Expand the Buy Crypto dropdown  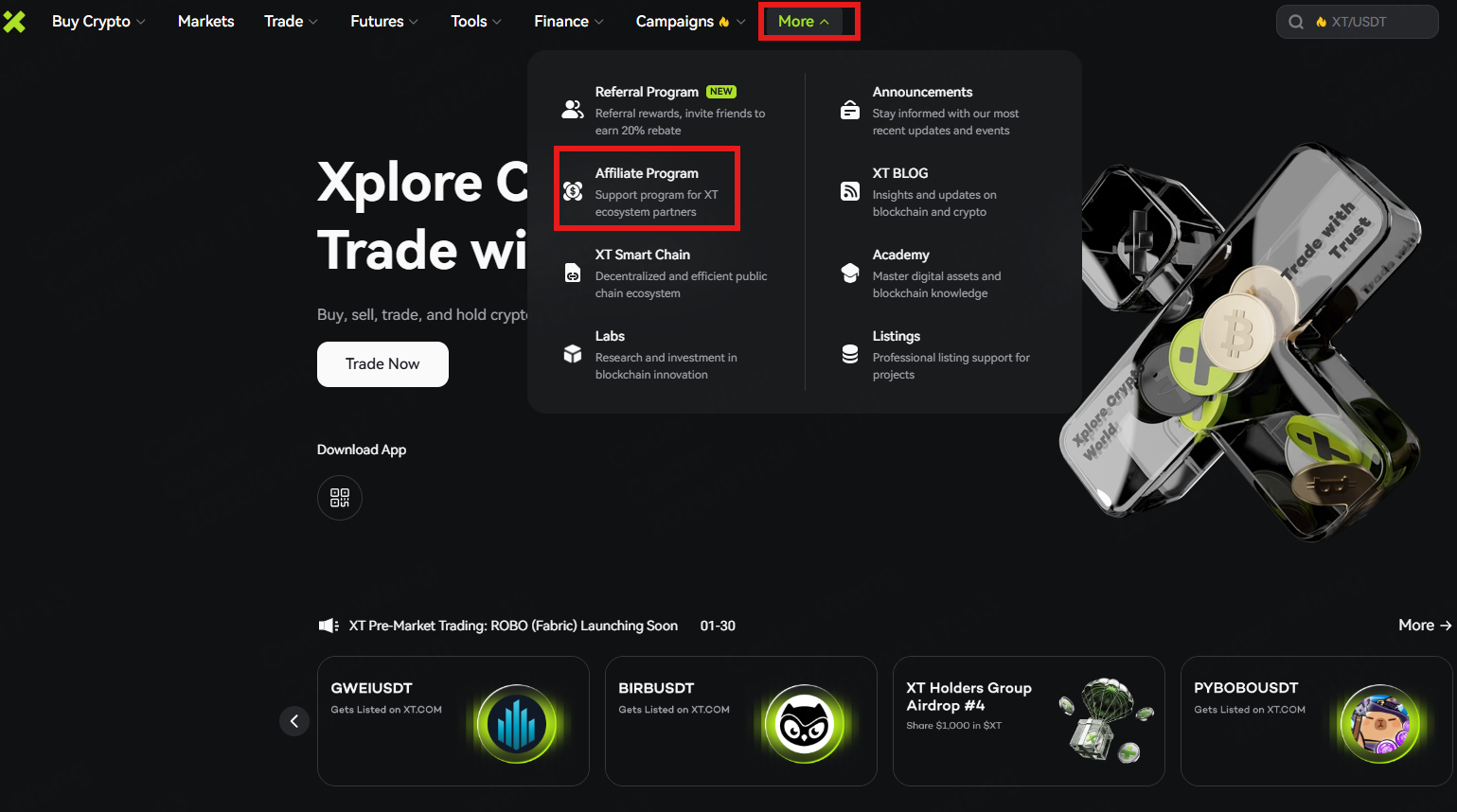point(98,21)
